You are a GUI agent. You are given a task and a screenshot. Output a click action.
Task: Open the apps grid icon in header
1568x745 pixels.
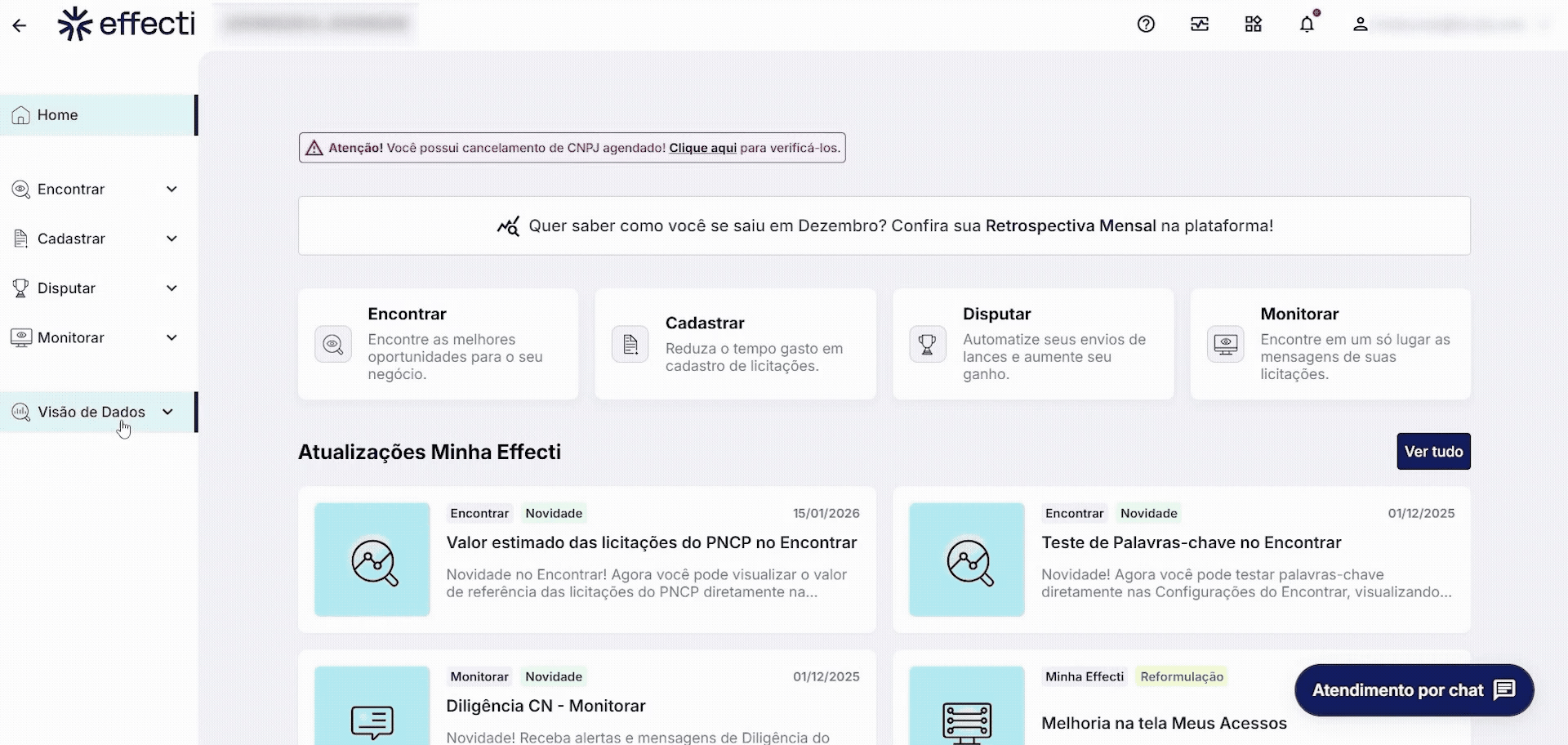coord(1253,25)
